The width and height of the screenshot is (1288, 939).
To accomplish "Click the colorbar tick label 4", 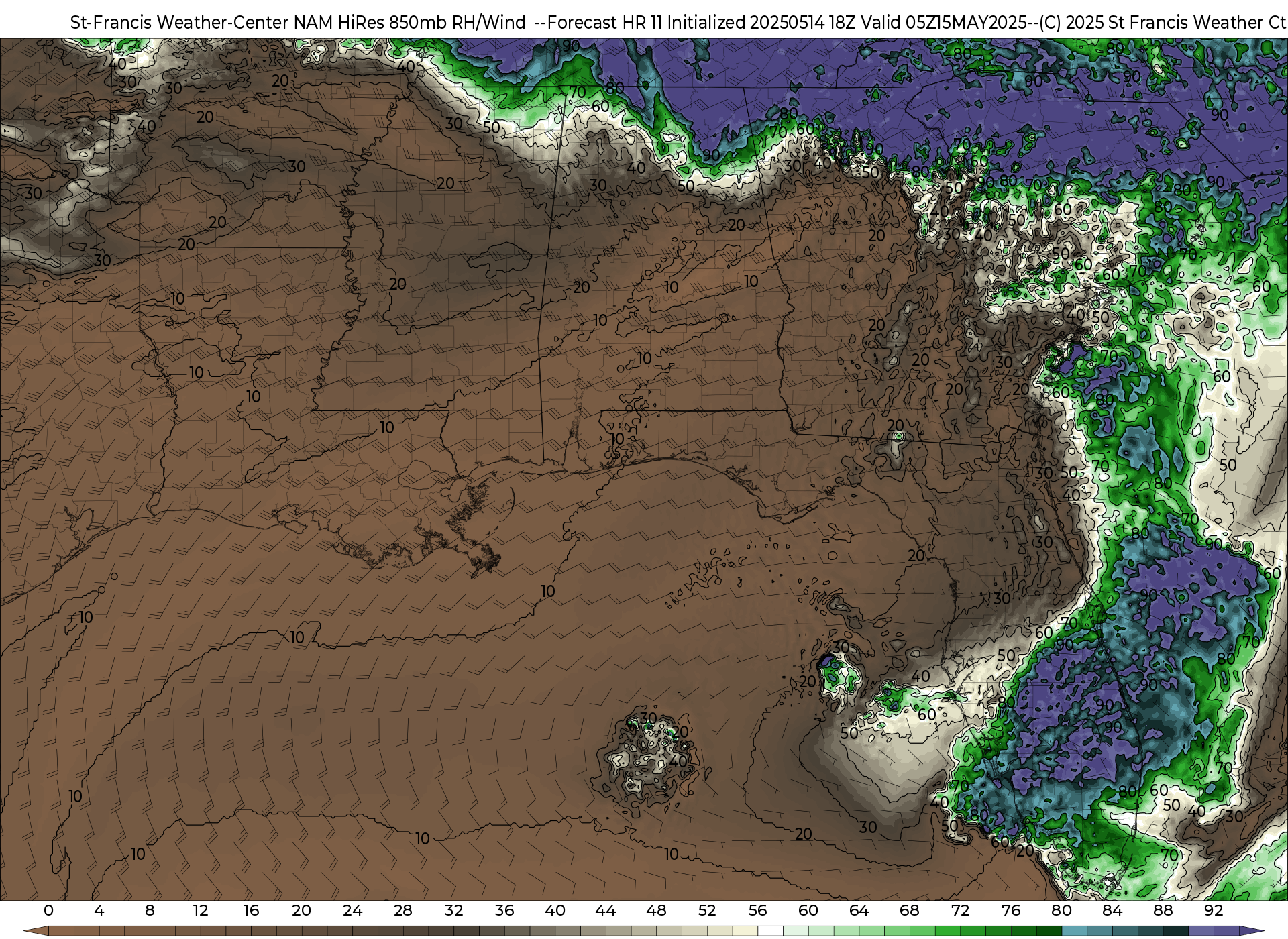I will pos(99,910).
